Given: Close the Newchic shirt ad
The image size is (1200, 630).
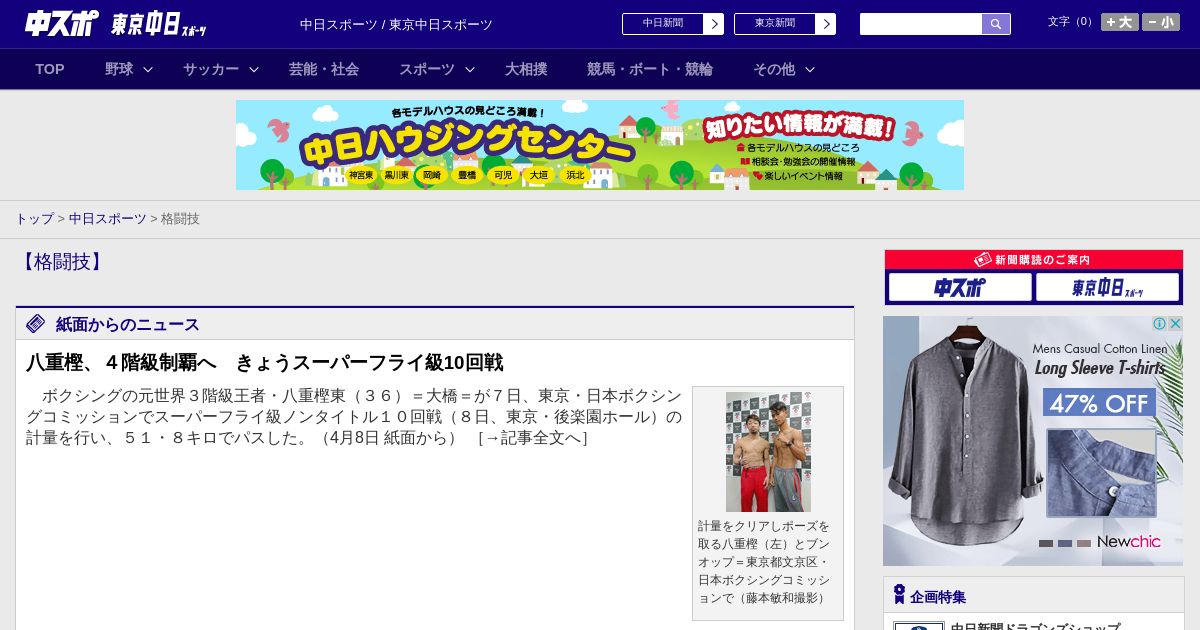Looking at the screenshot, I should pos(1176,324).
